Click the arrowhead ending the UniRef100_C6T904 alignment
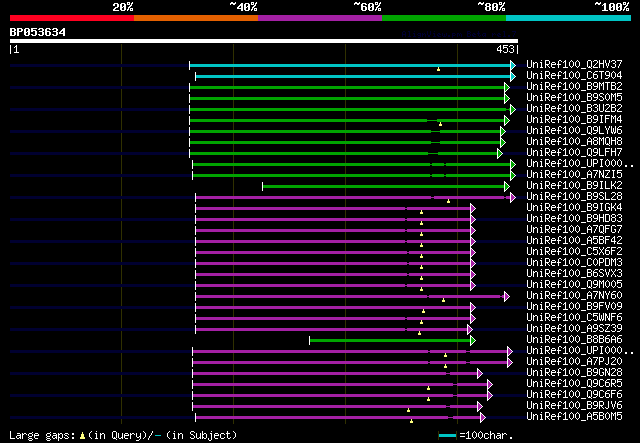 (x=513, y=76)
